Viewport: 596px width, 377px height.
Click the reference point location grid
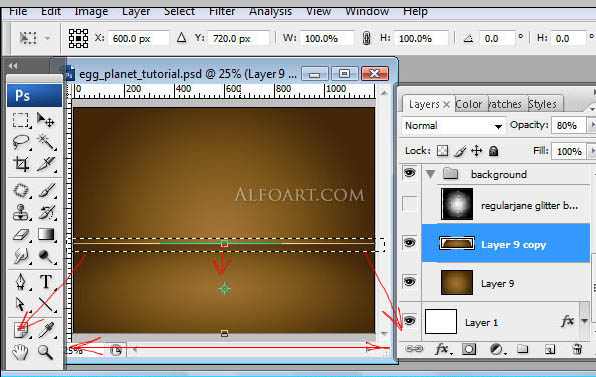[x=78, y=38]
